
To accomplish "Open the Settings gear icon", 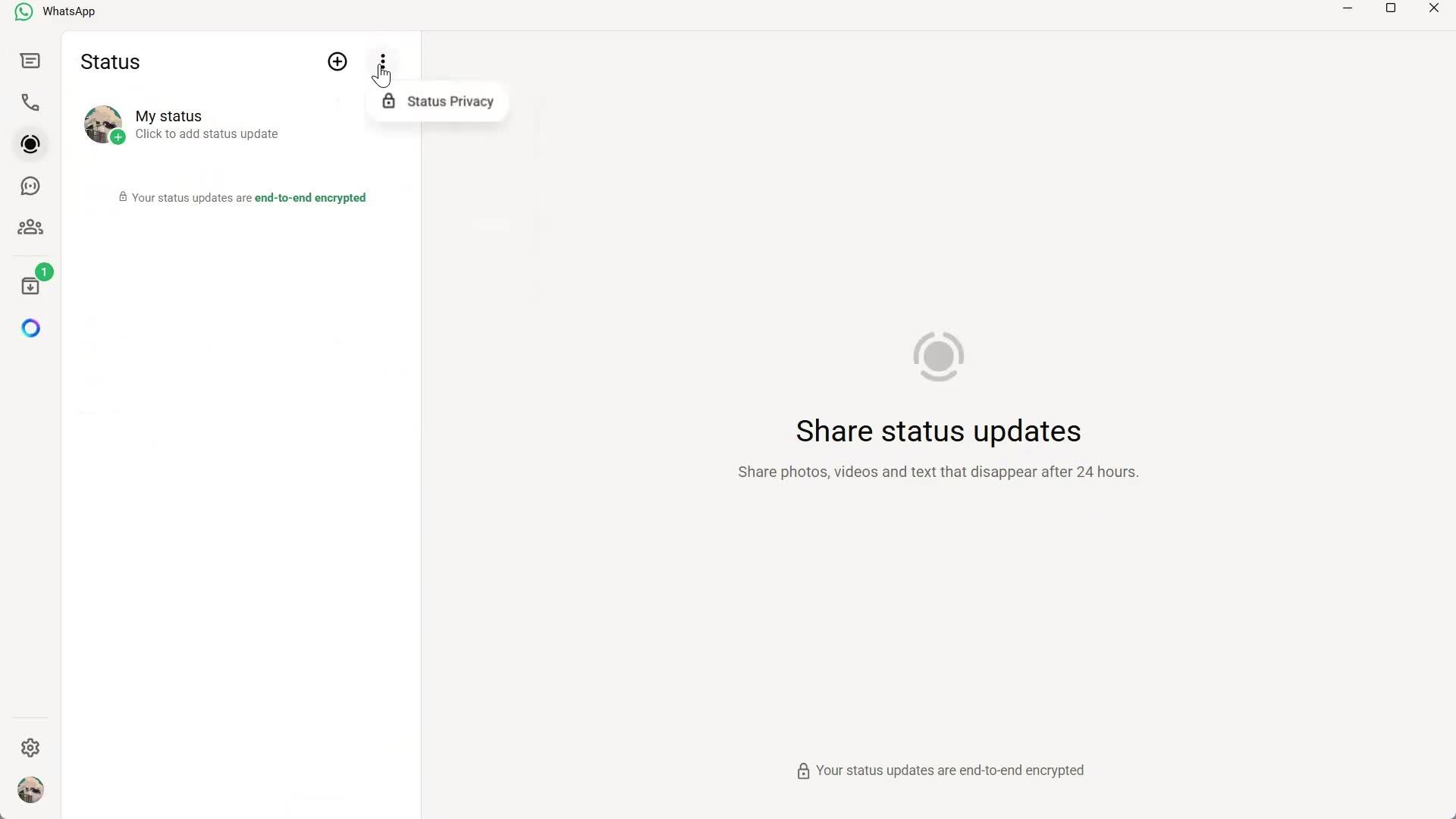I will [30, 748].
